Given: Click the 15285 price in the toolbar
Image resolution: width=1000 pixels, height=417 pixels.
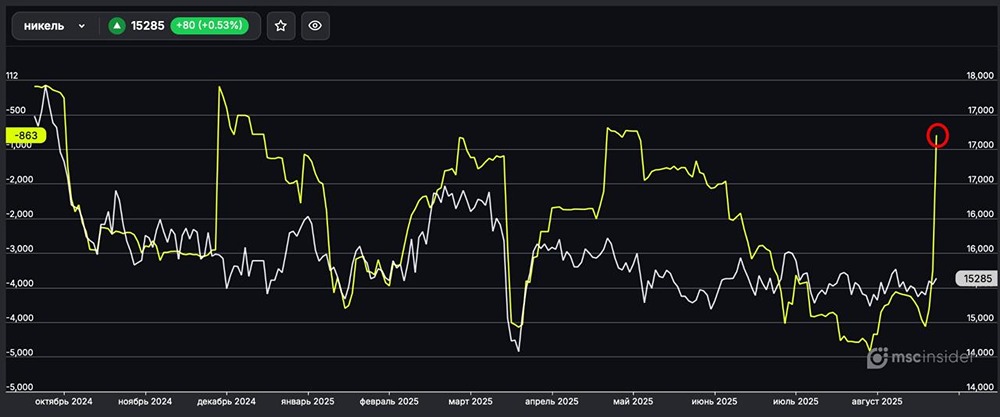Looking at the screenshot, I should coord(148,26).
